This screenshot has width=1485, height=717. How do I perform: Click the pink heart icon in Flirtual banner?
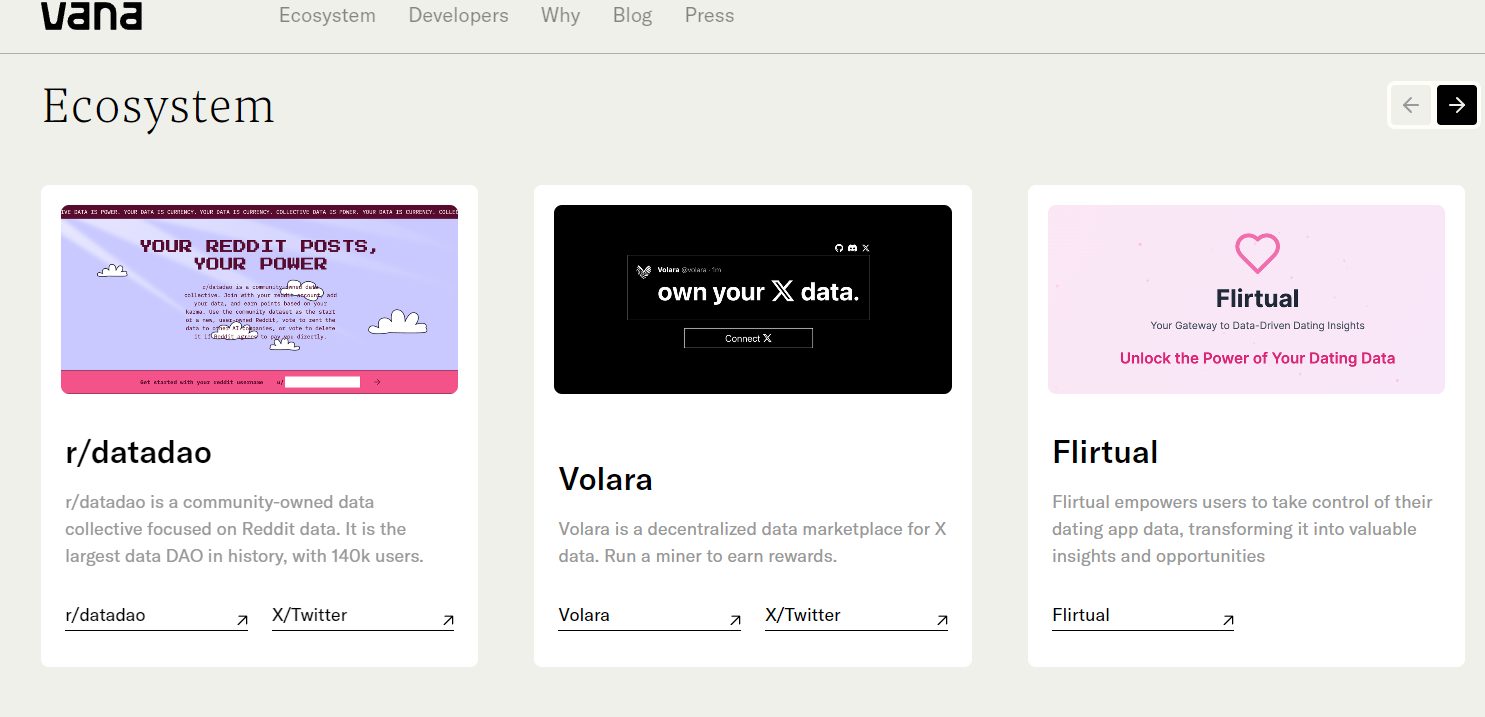tap(1257, 253)
